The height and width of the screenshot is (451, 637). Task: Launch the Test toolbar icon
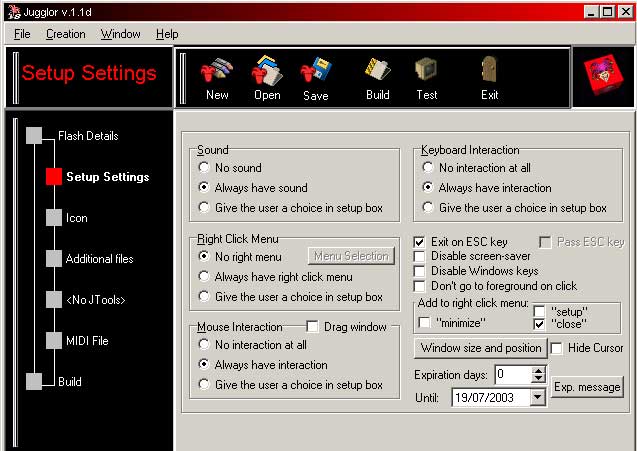point(426,69)
